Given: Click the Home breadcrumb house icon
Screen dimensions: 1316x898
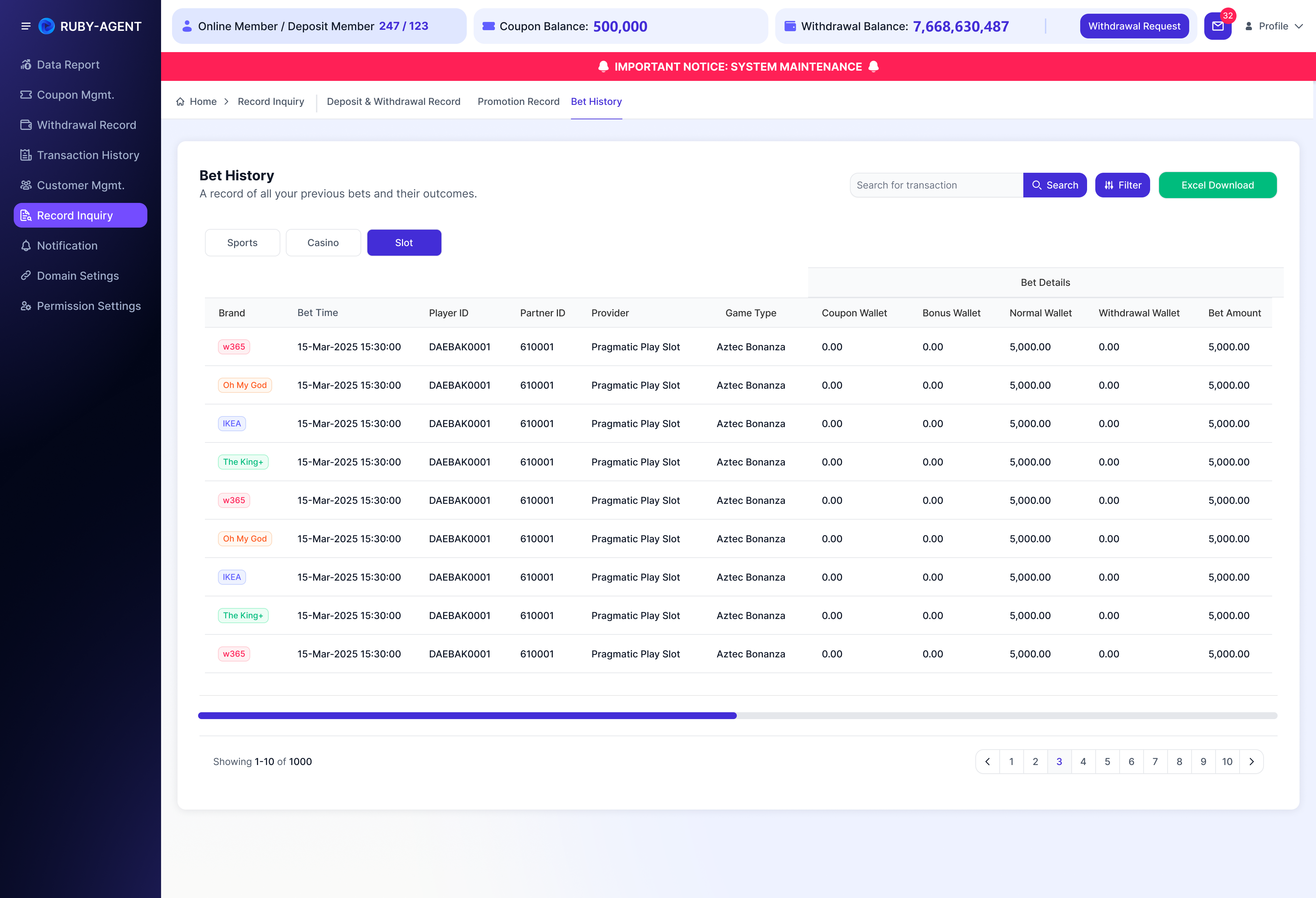Looking at the screenshot, I should 180,101.
